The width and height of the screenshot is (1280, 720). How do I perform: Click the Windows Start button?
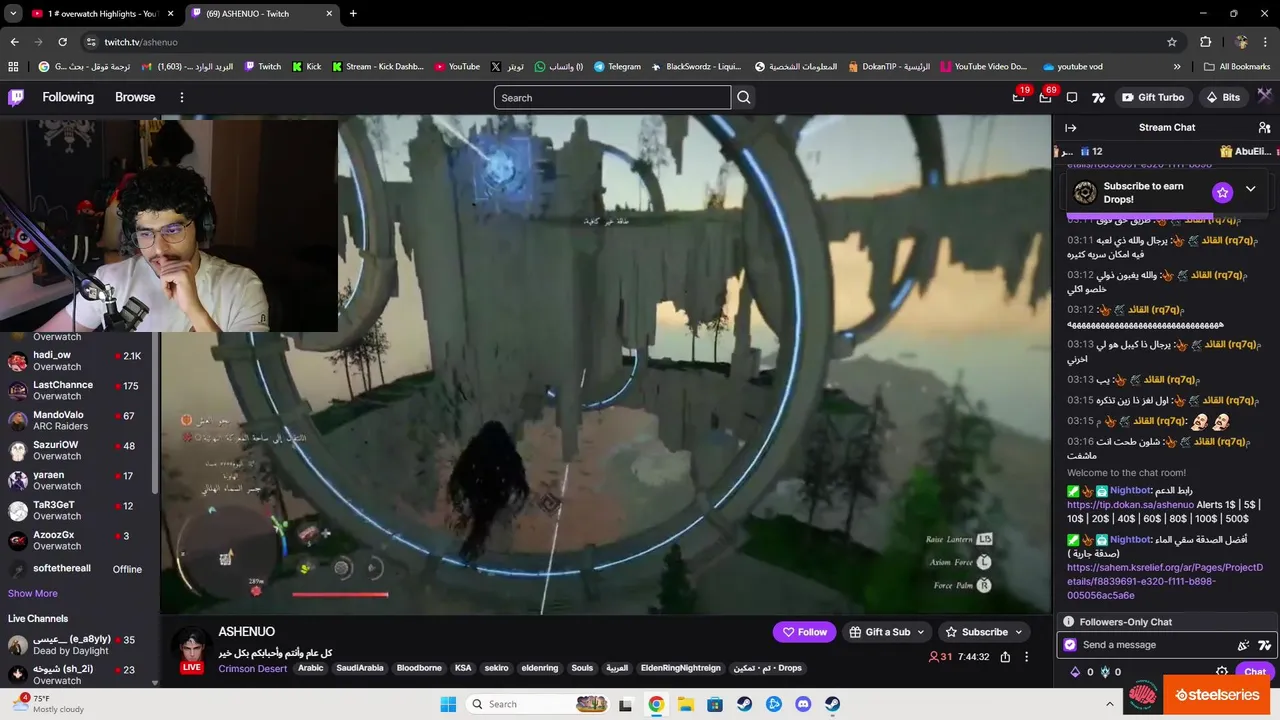point(448,704)
